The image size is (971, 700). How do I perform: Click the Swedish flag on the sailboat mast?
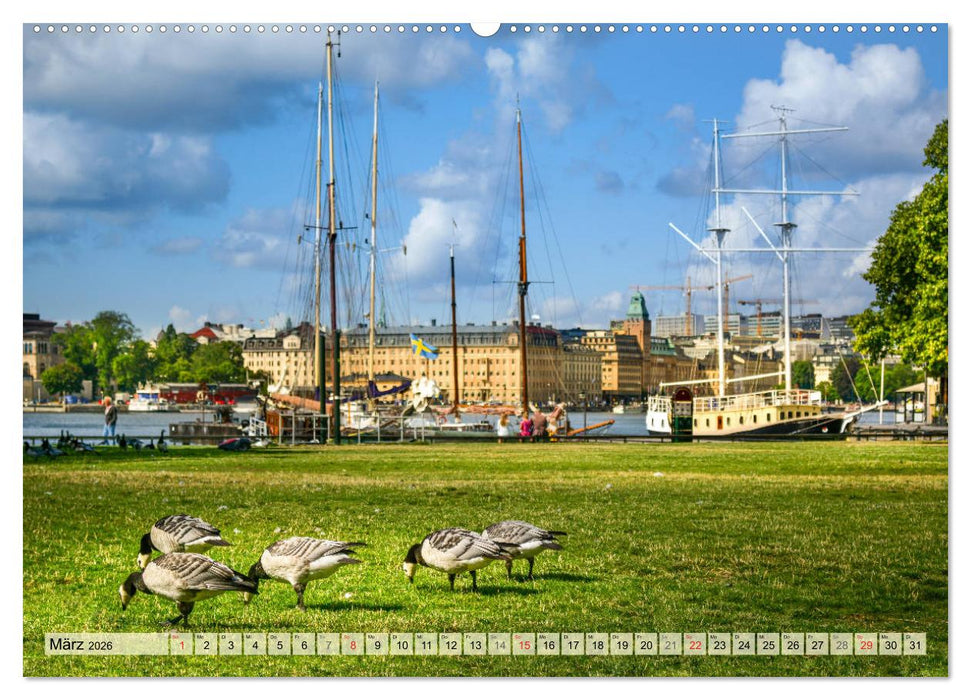point(423,347)
